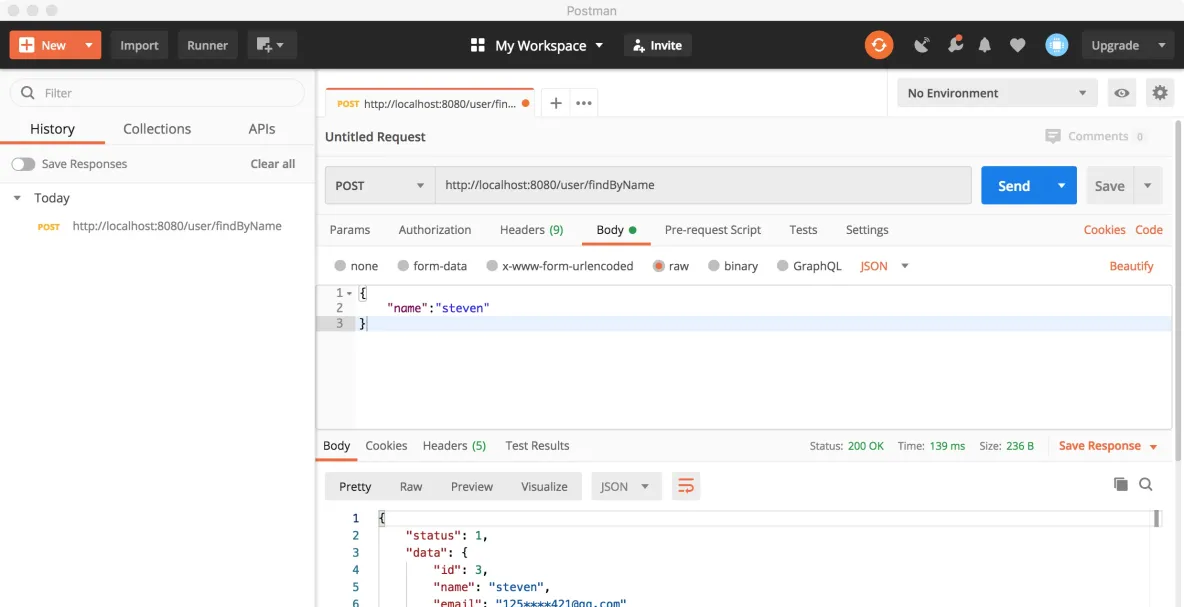Search within the response body

(x=1145, y=484)
